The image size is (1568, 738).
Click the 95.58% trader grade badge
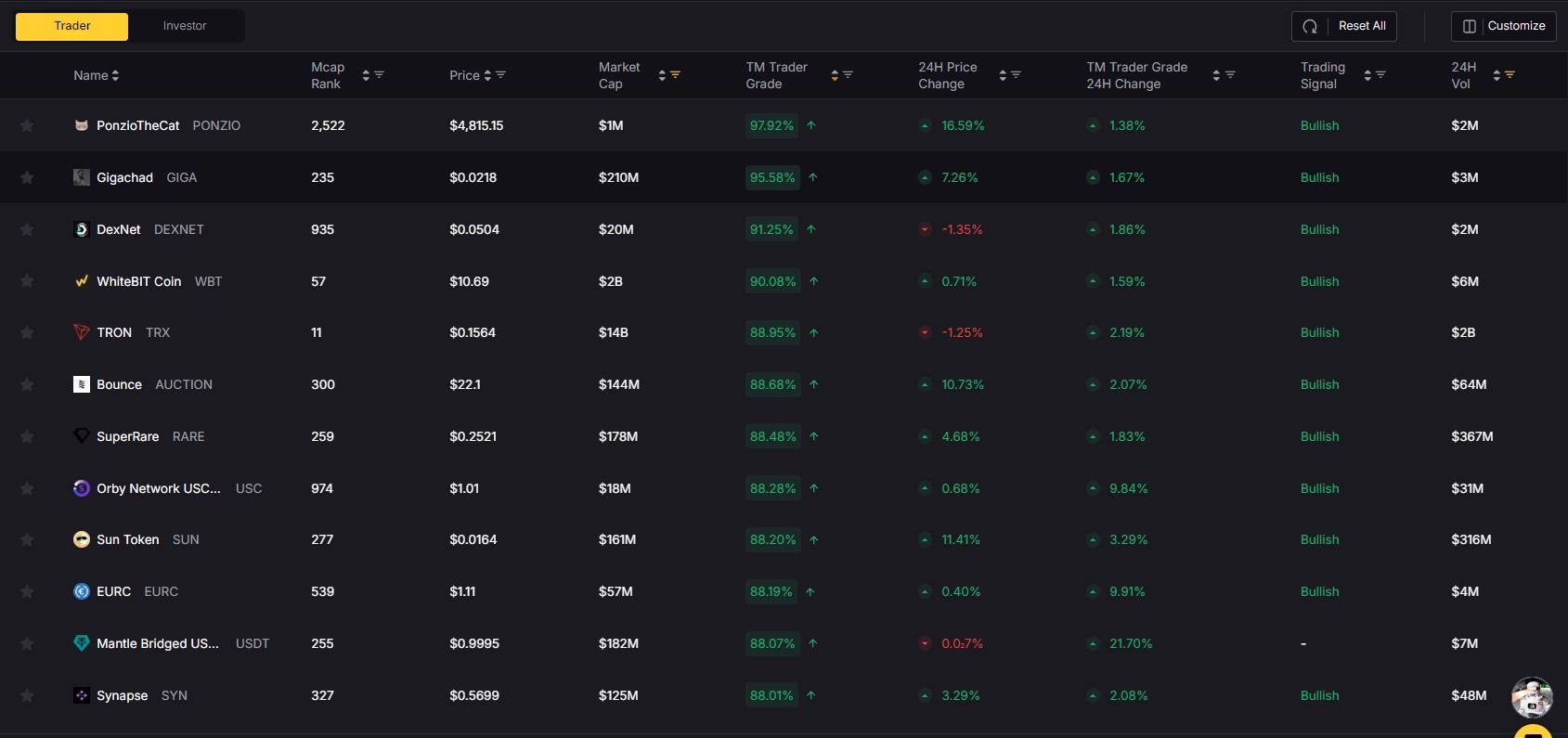[x=772, y=177]
